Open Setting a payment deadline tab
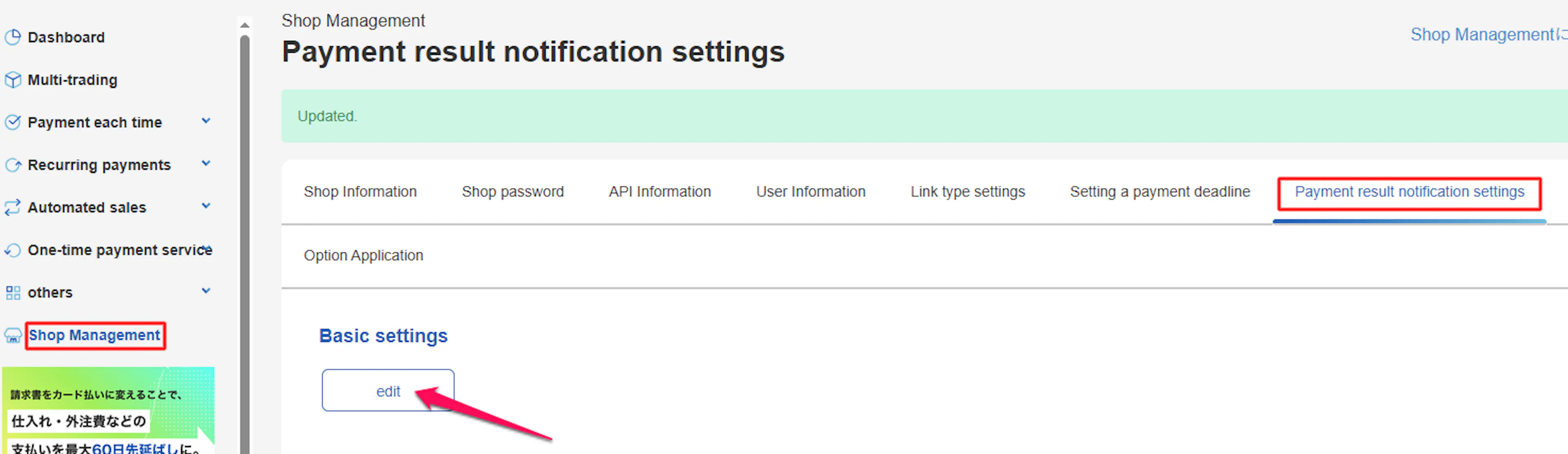This screenshot has width=1568, height=454. 1160,192
